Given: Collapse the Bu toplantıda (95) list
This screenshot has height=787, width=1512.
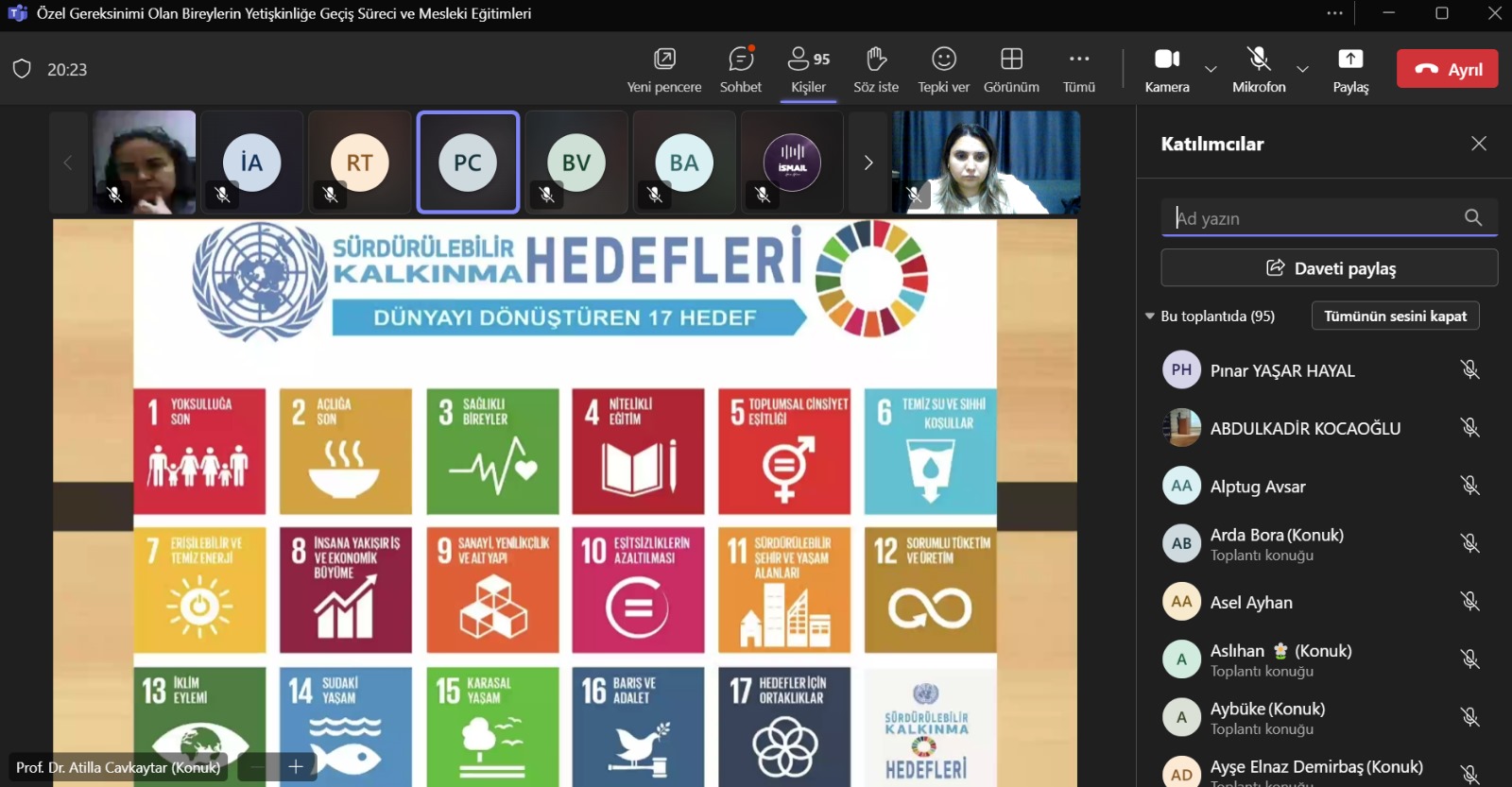Looking at the screenshot, I should pos(1150,317).
